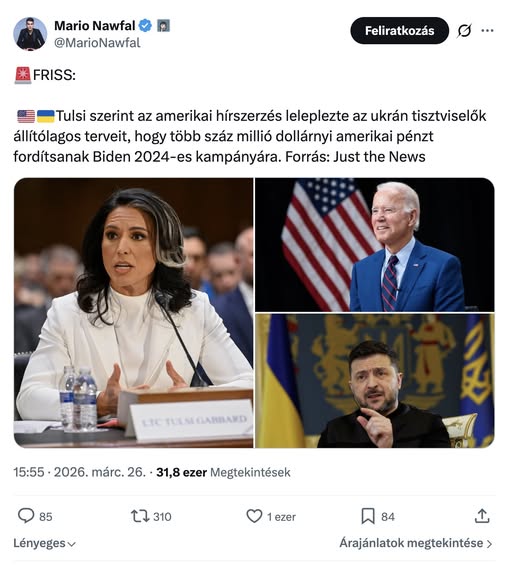Screen dimensions: 508x565
Task: View the 31,8 ezer Megtekintések count
Action: (x=223, y=472)
